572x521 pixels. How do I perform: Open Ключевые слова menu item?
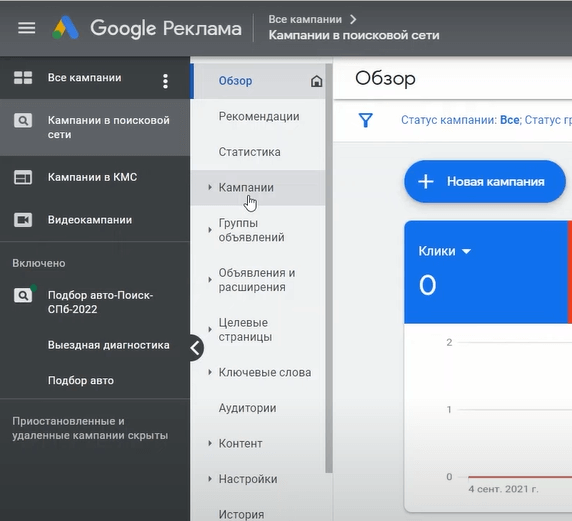(258, 372)
